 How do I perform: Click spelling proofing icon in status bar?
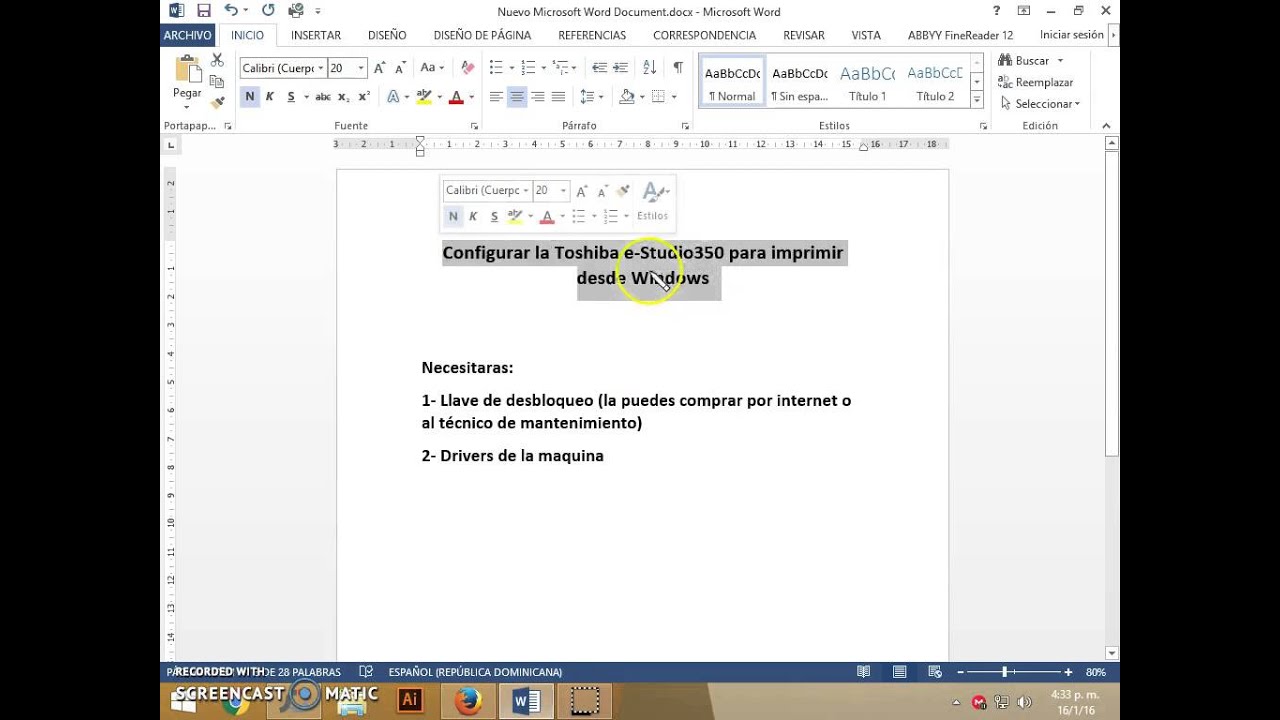[x=366, y=672]
